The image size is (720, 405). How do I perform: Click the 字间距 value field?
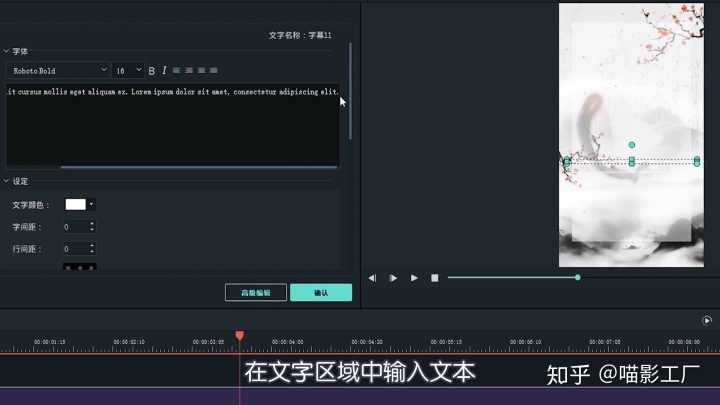pos(75,227)
